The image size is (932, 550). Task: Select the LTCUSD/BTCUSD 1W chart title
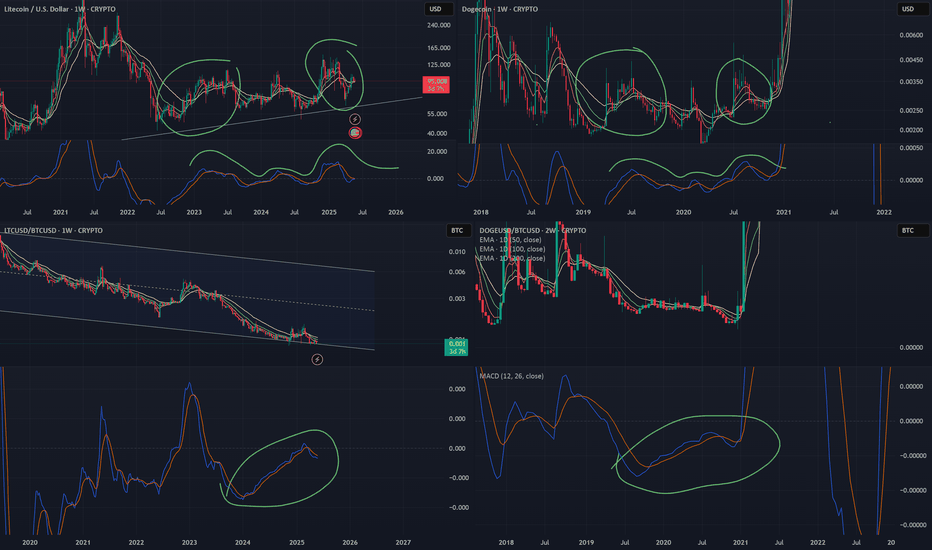coord(53,231)
